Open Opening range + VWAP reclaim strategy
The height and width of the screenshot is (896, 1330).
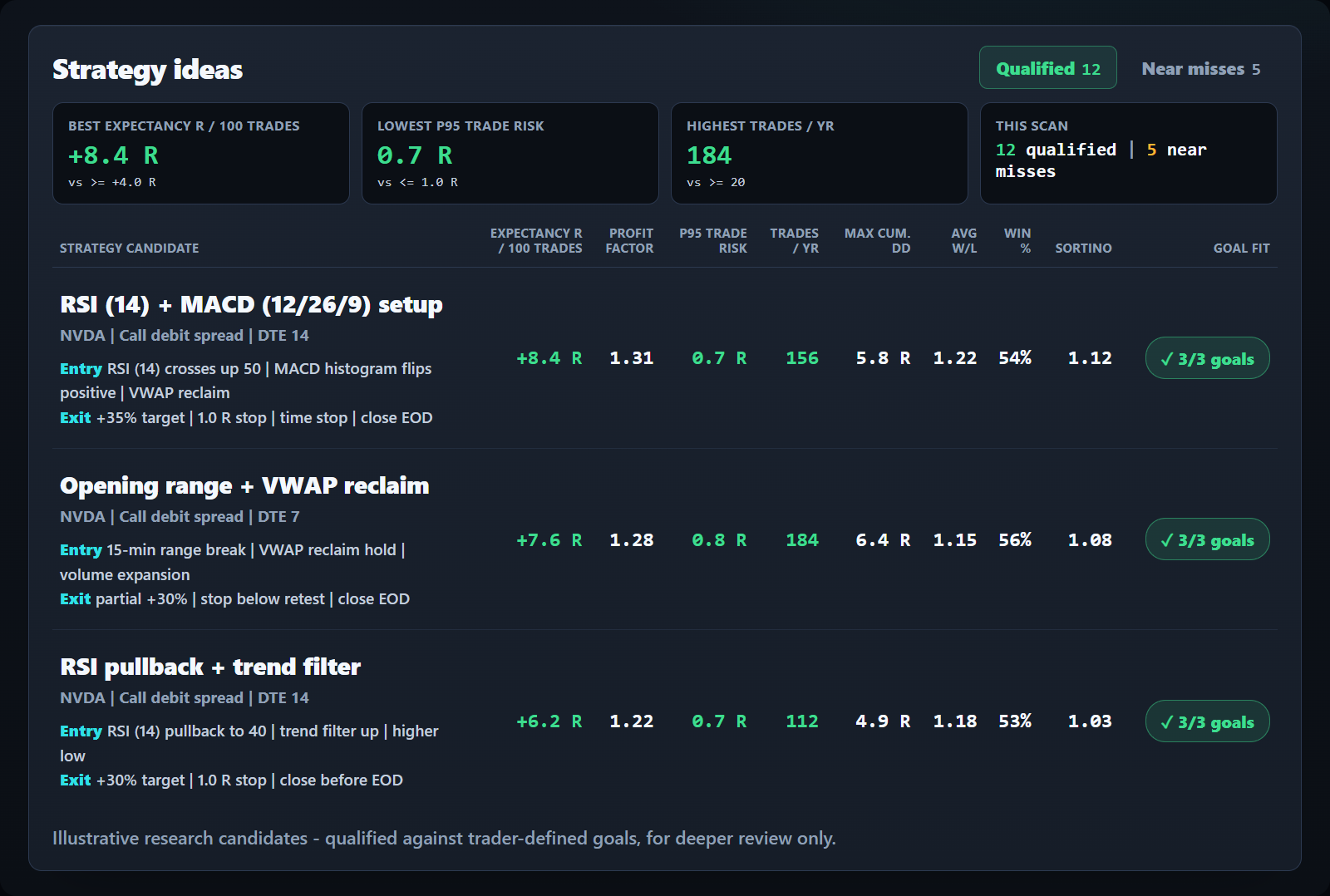click(244, 485)
